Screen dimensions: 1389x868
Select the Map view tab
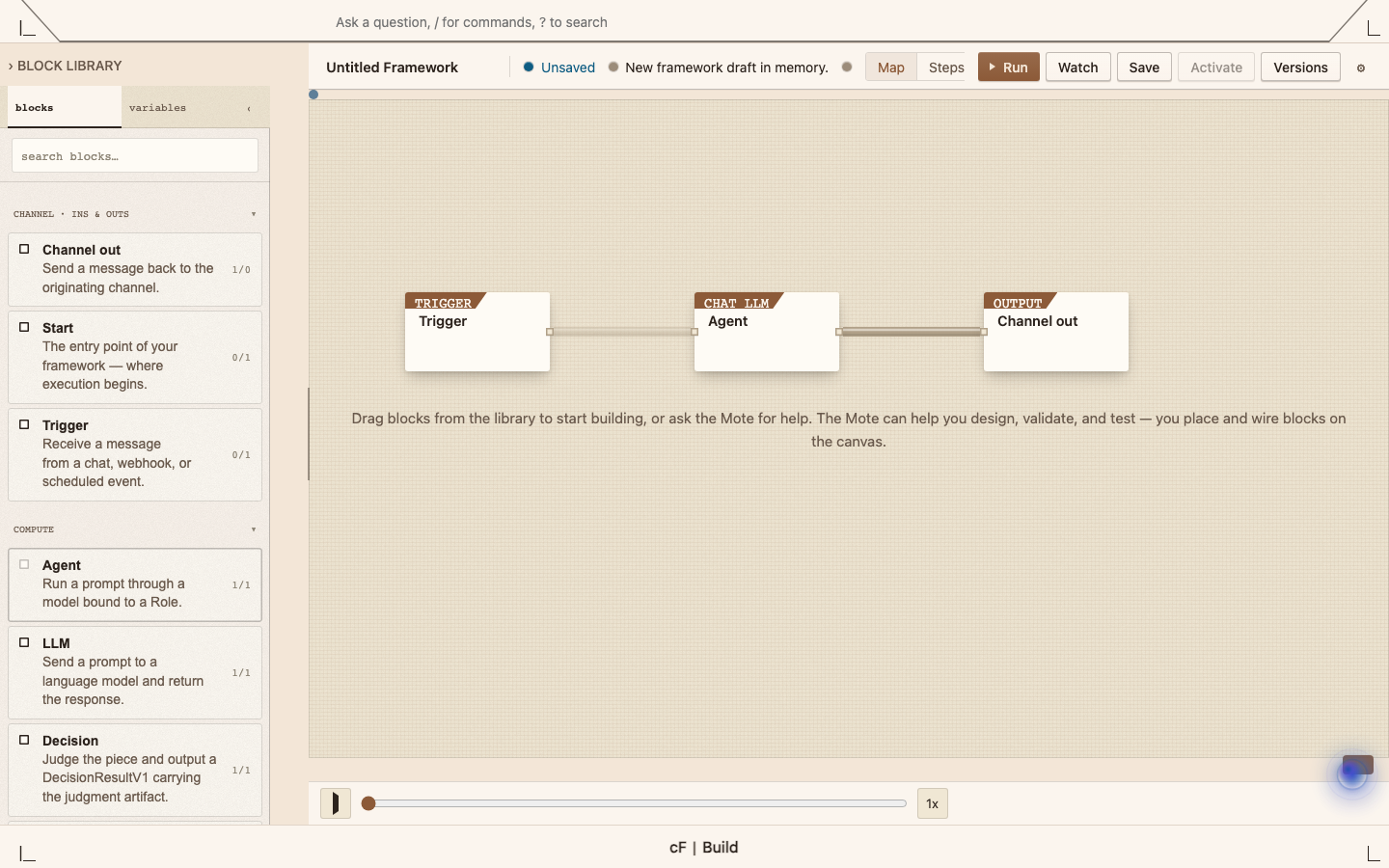[x=891, y=68]
